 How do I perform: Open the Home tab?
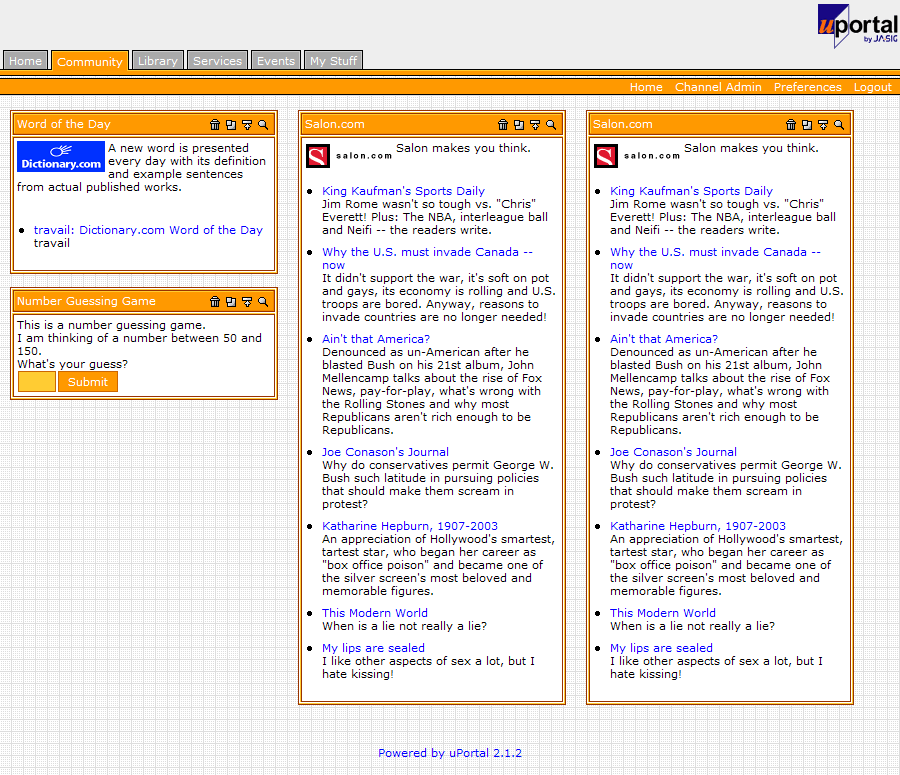[25, 60]
